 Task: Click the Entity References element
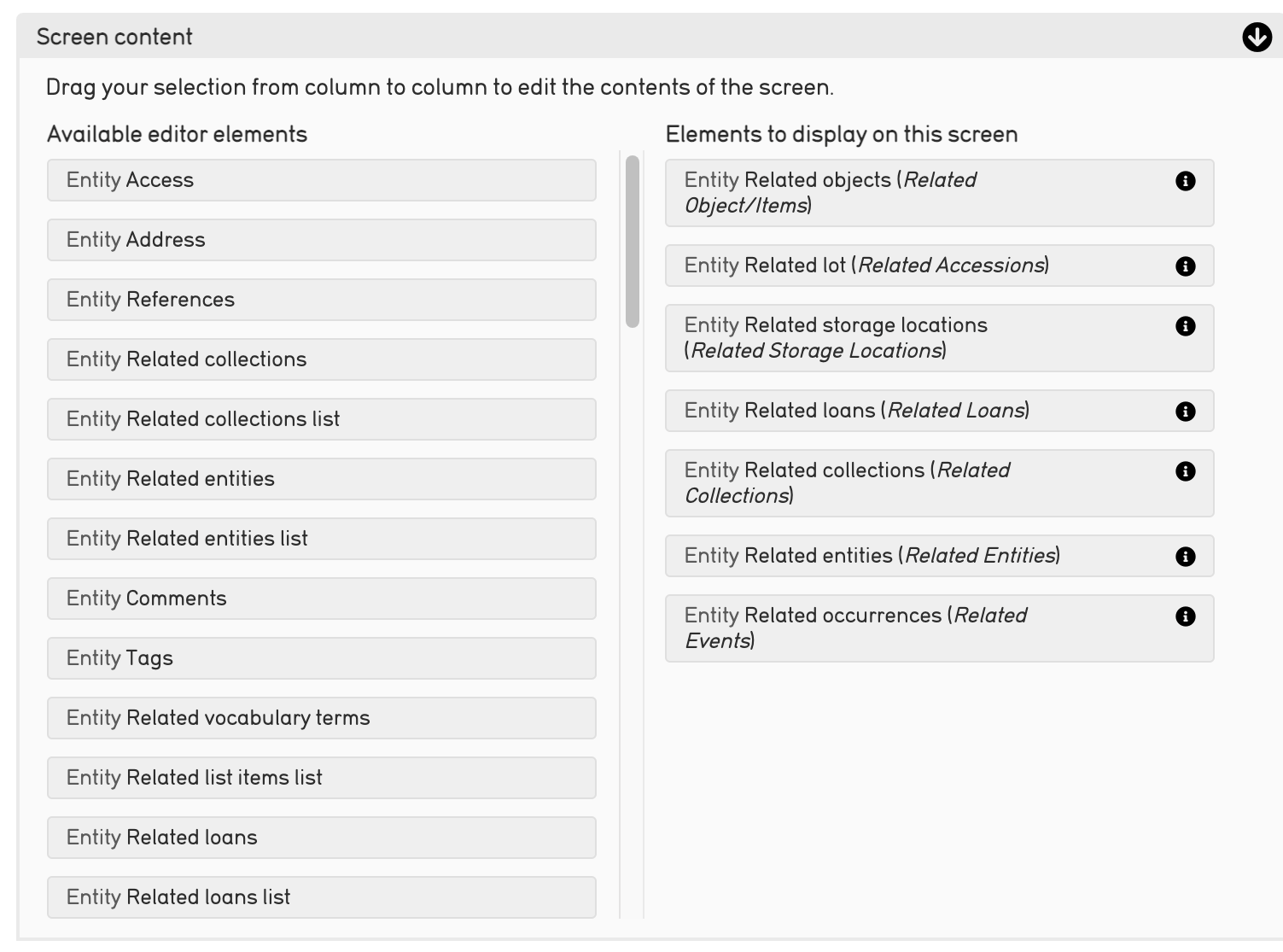(x=321, y=300)
